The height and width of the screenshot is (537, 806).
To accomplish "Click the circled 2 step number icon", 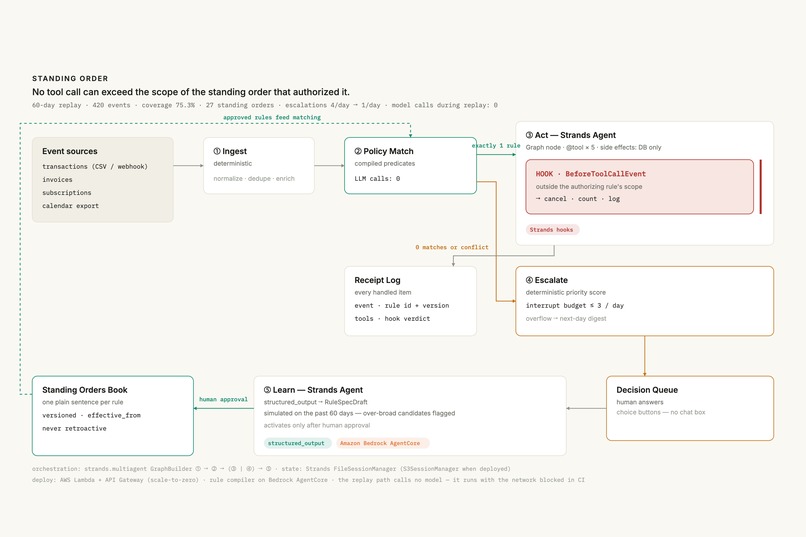I will pyautogui.click(x=358, y=151).
